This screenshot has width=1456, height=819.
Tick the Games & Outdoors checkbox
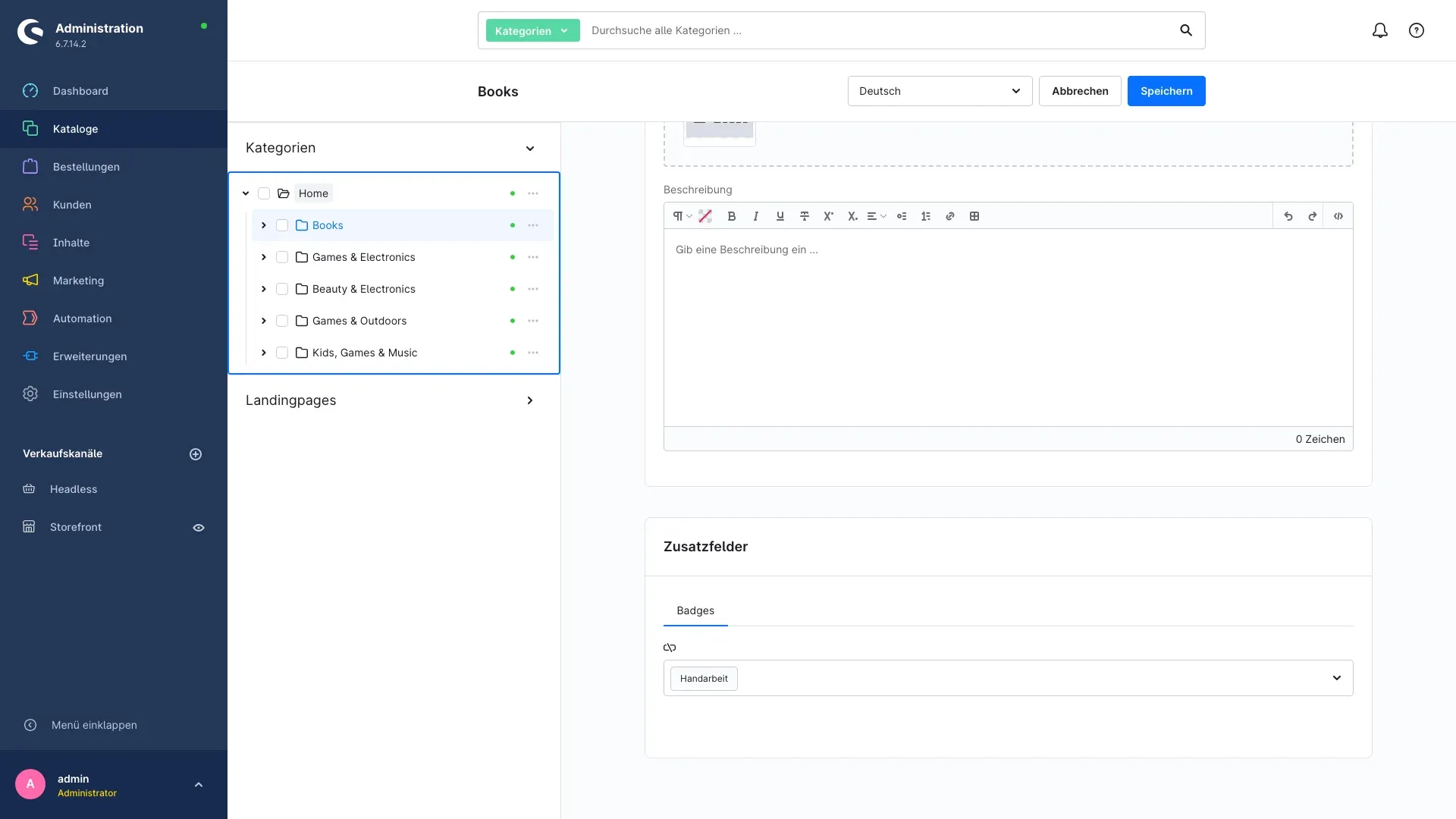coord(282,321)
